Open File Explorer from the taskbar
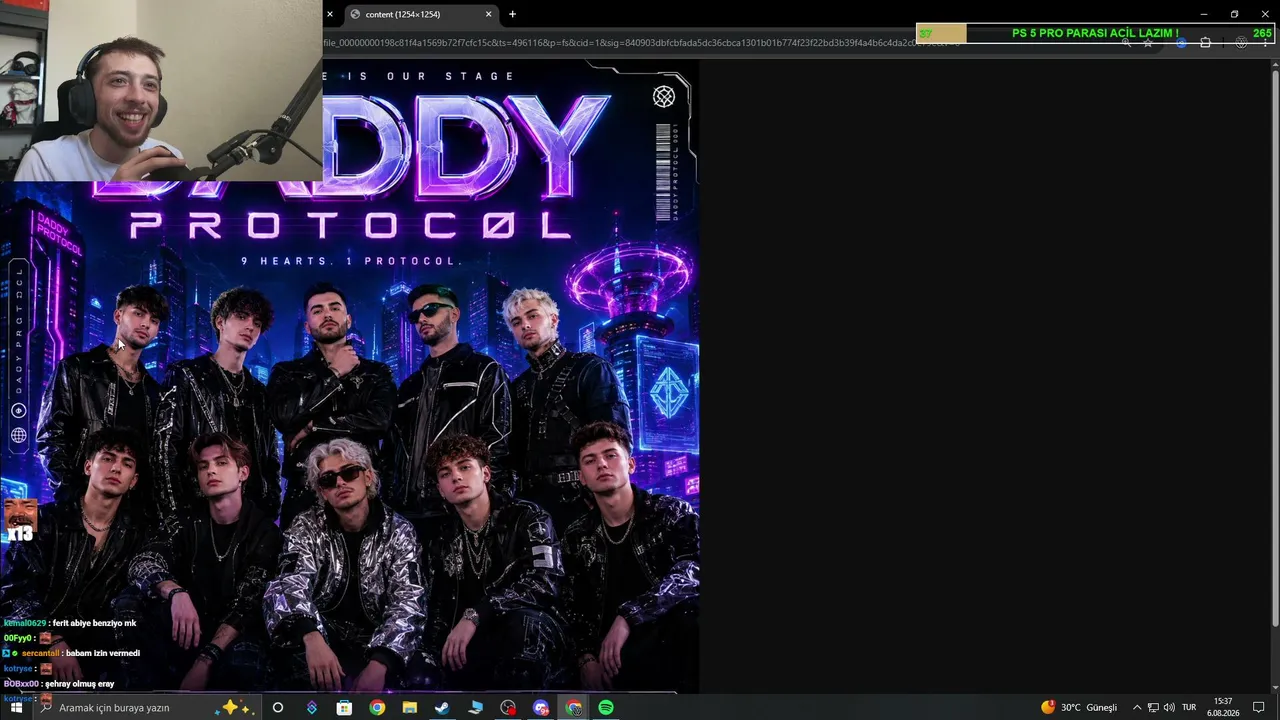 (x=410, y=707)
